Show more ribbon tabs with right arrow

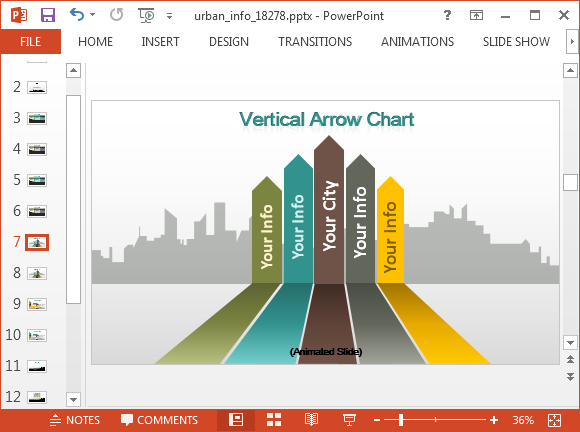coord(572,41)
